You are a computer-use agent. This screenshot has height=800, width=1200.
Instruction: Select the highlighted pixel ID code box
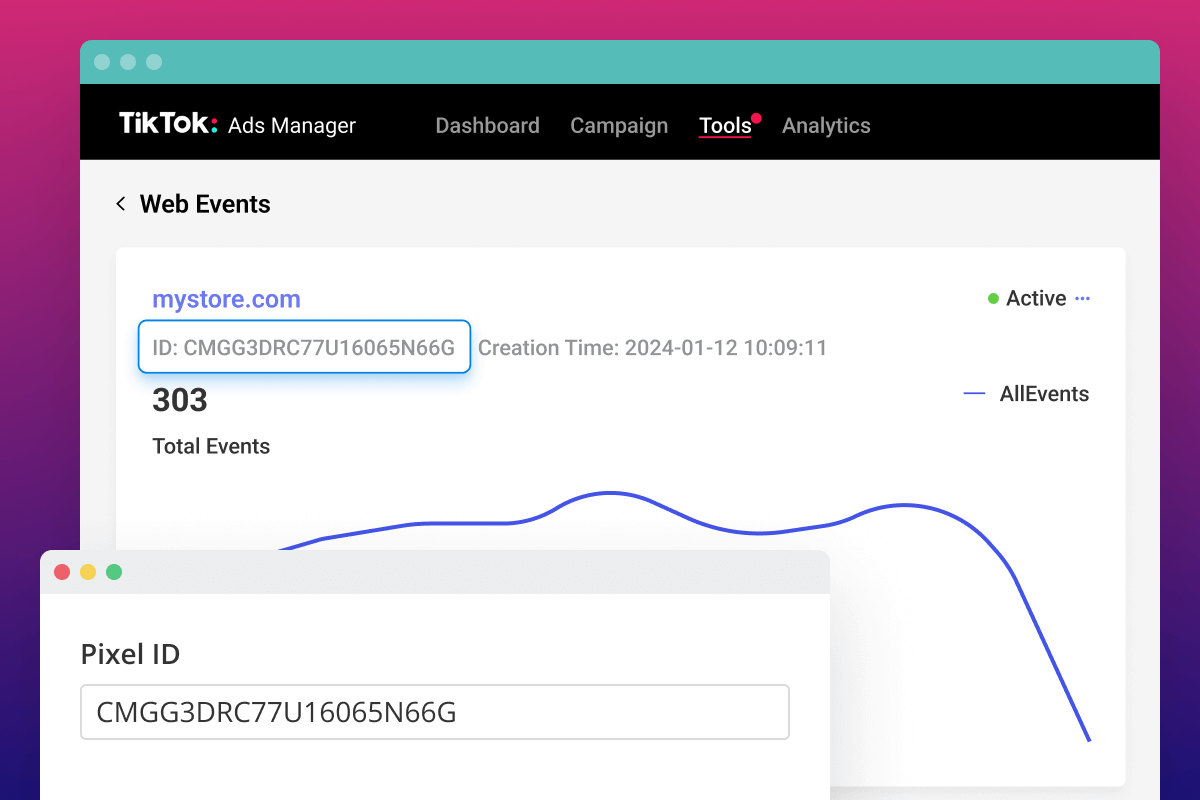304,347
